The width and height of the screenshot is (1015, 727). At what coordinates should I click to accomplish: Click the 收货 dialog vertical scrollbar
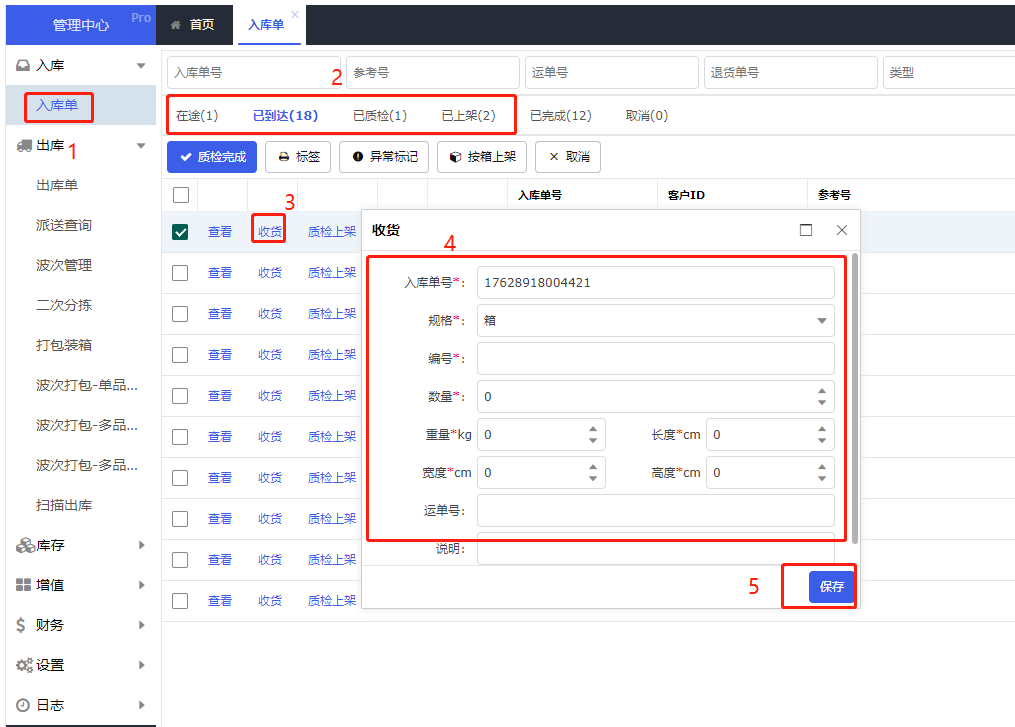point(855,398)
